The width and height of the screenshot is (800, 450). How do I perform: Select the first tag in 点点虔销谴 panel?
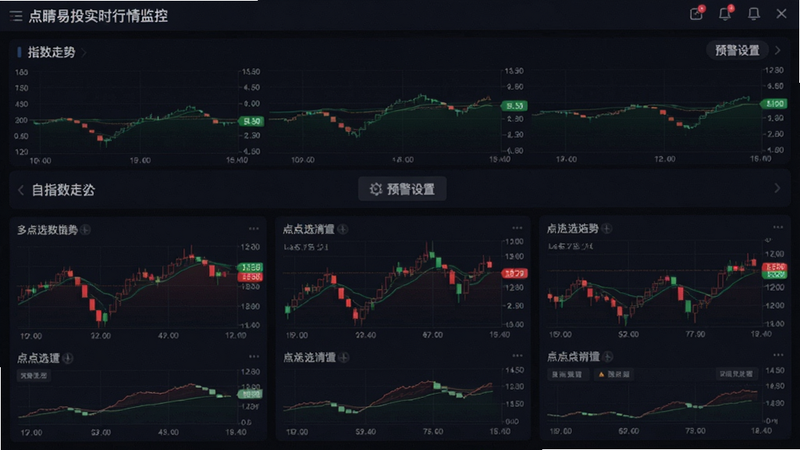(x=567, y=374)
